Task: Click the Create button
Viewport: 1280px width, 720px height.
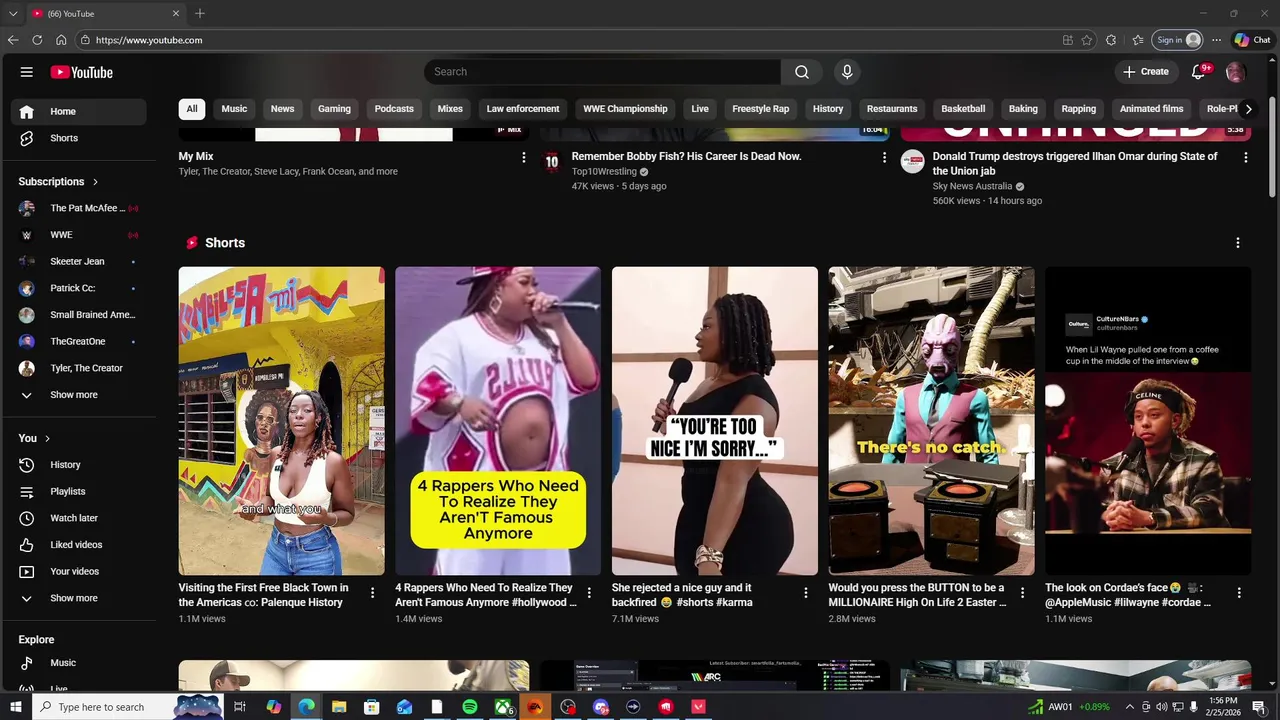Action: pos(1146,72)
